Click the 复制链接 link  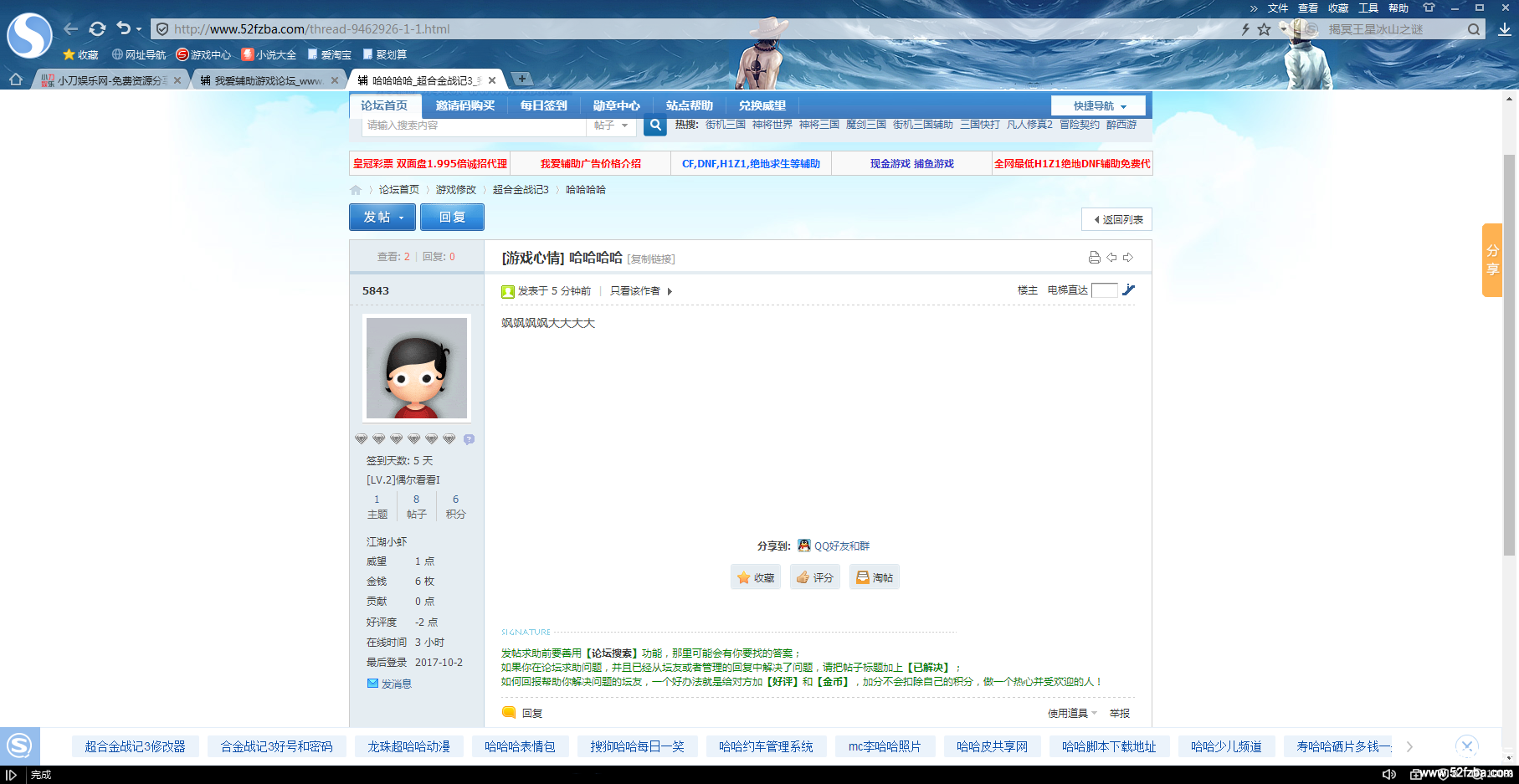click(x=651, y=259)
